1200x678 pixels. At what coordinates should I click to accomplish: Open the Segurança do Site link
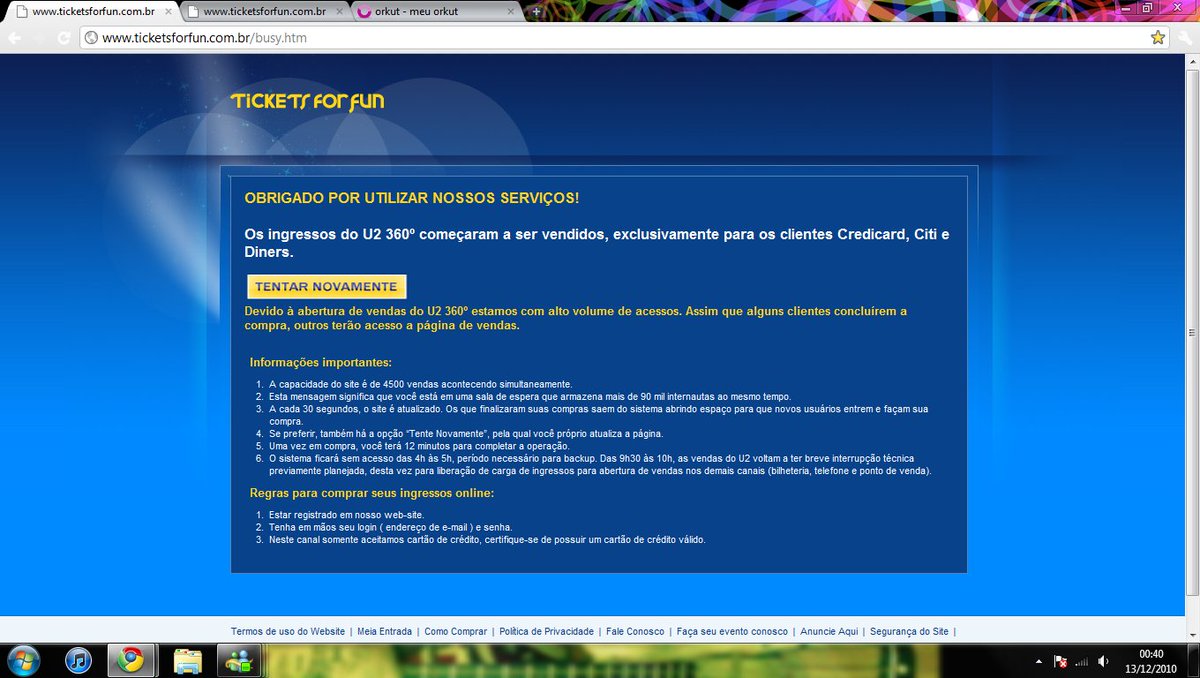pos(909,631)
